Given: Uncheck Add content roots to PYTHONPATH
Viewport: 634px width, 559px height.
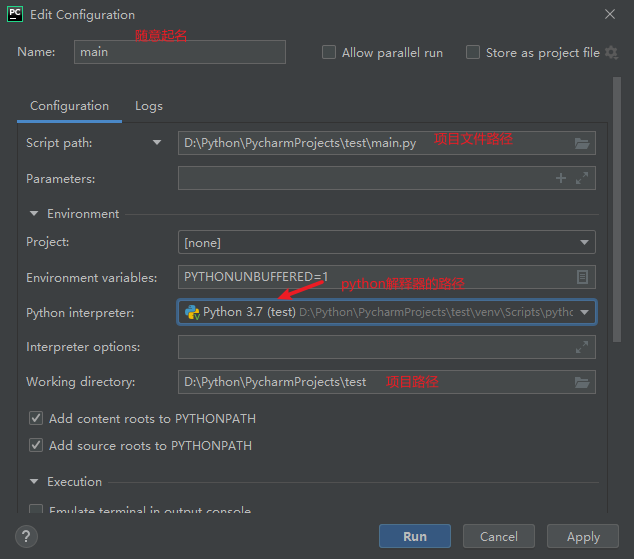Looking at the screenshot, I should click(x=36, y=418).
